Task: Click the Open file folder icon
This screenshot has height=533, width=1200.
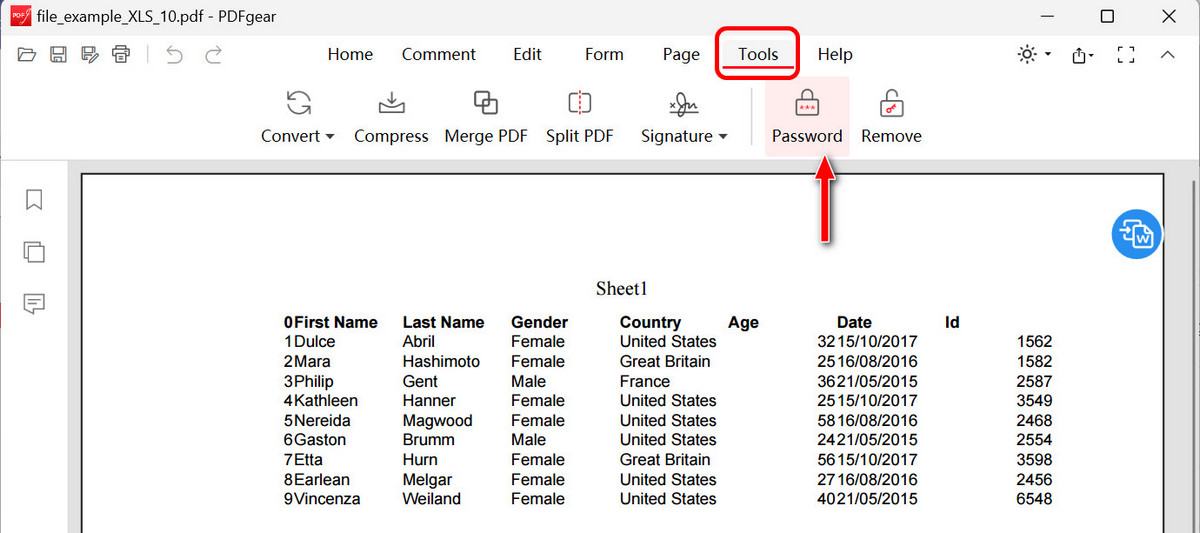Action: (27, 55)
